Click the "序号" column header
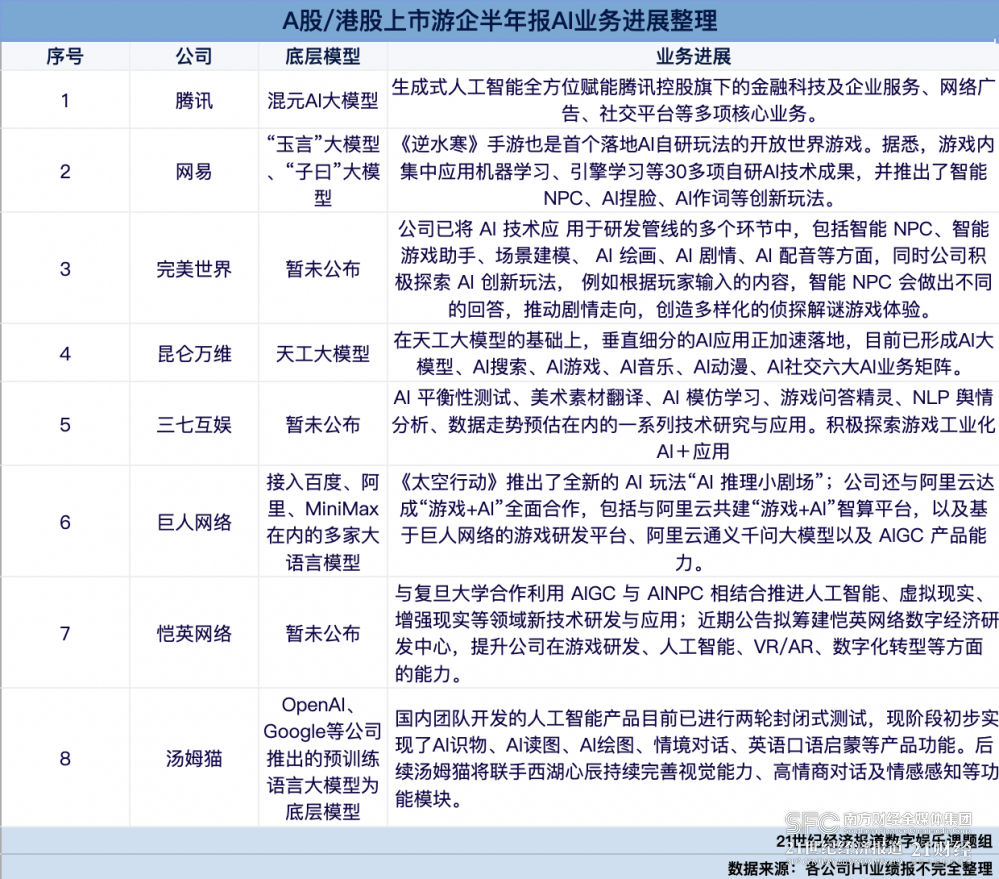This screenshot has width=999, height=879. coord(65,57)
